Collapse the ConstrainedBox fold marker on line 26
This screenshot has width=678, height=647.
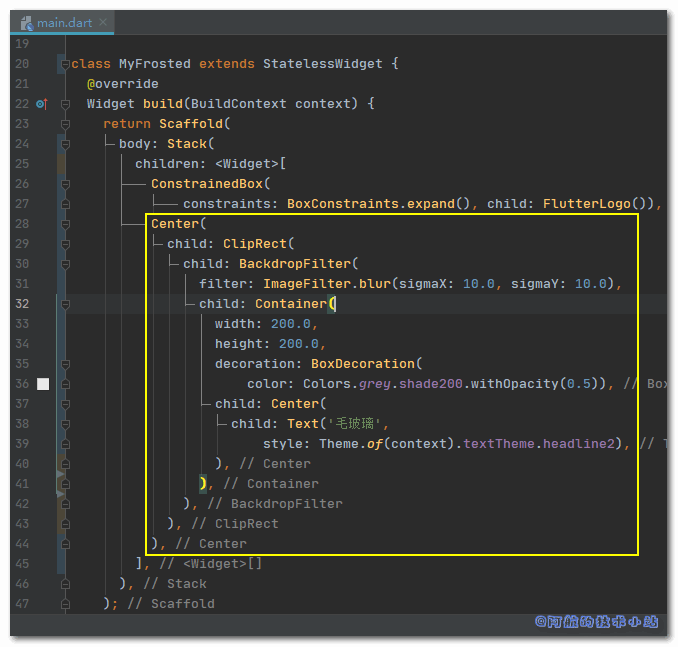pyautogui.click(x=63, y=184)
